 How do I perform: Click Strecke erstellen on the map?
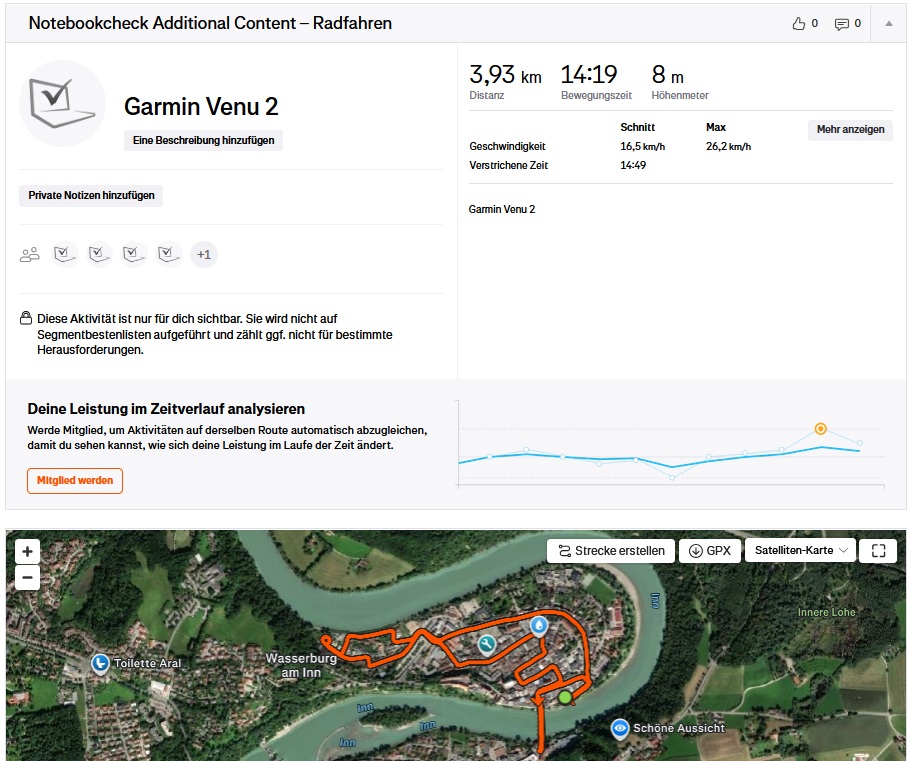click(x=610, y=551)
